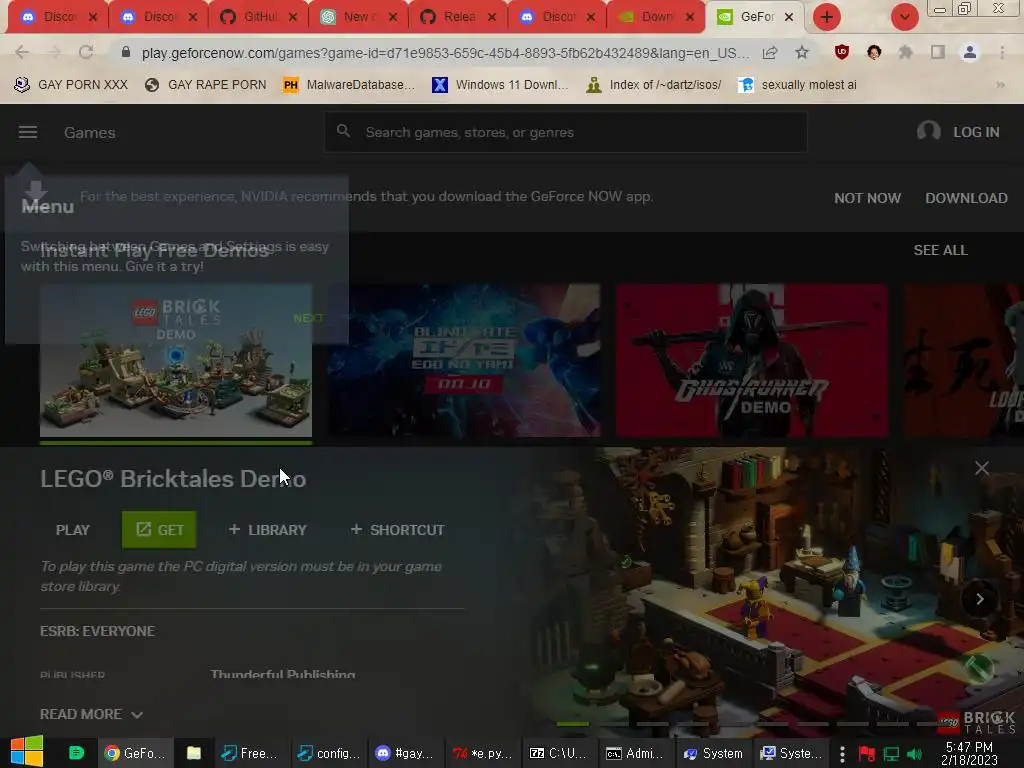Go back with the browser back arrow
1024x768 pixels.
(22, 53)
